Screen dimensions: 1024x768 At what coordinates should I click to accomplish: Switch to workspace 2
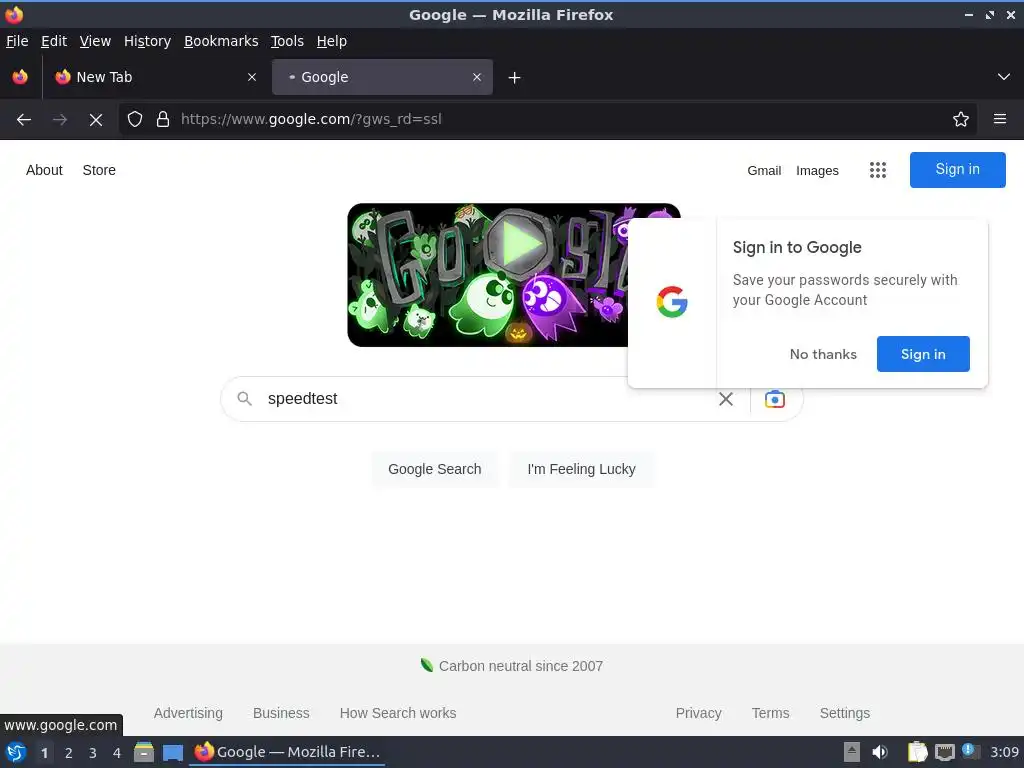(x=69, y=753)
